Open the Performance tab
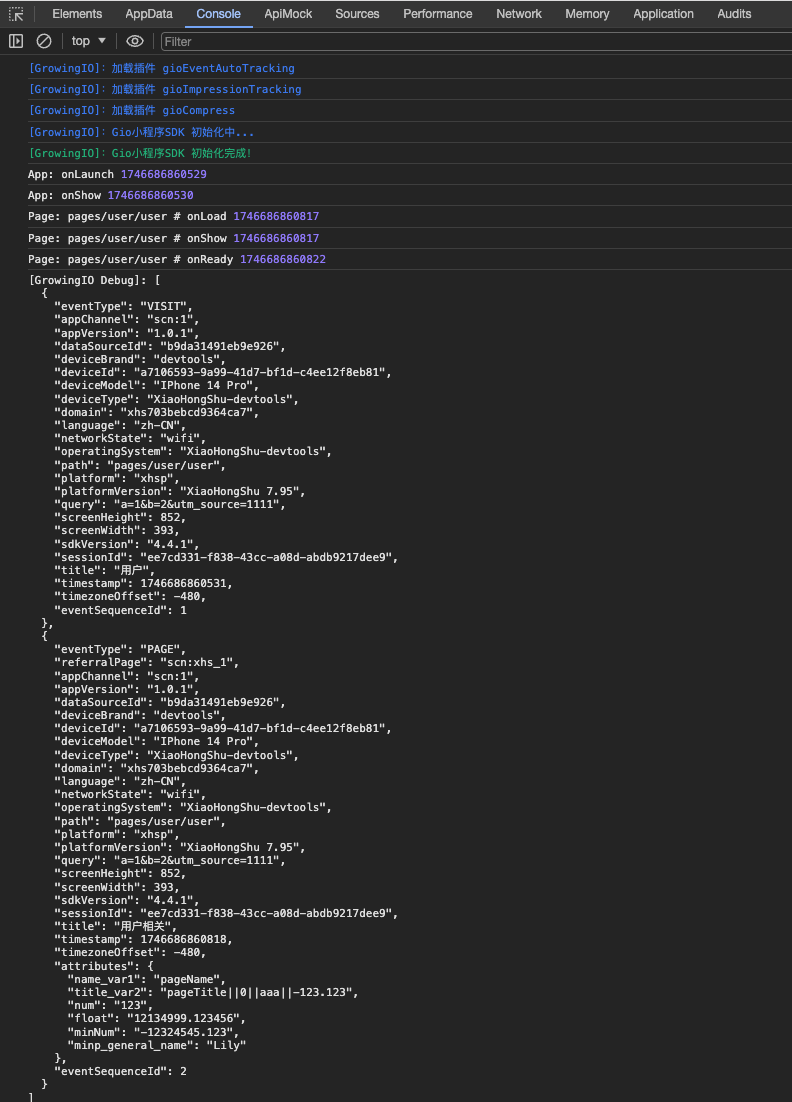The width and height of the screenshot is (792, 1102). (x=438, y=14)
